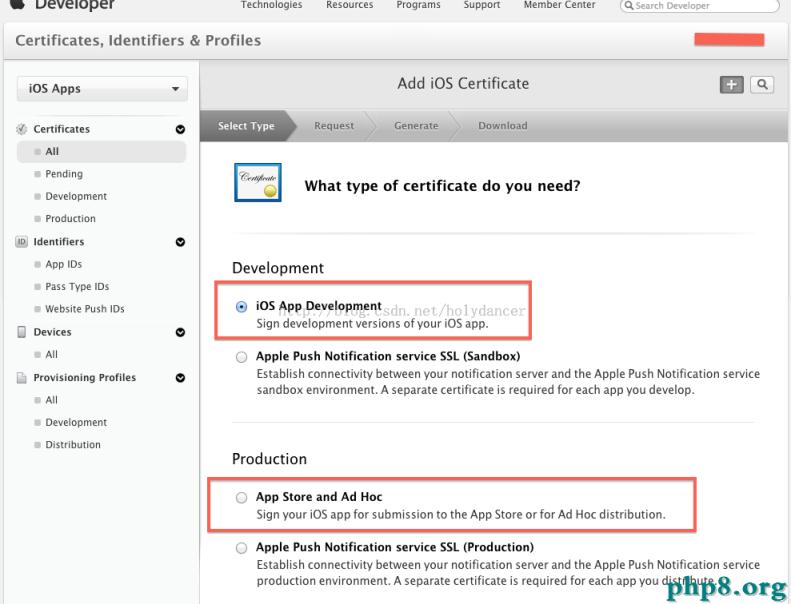Collapse the Provisioning Profiles section arrow
This screenshot has height=604, width=791.
tap(180, 378)
